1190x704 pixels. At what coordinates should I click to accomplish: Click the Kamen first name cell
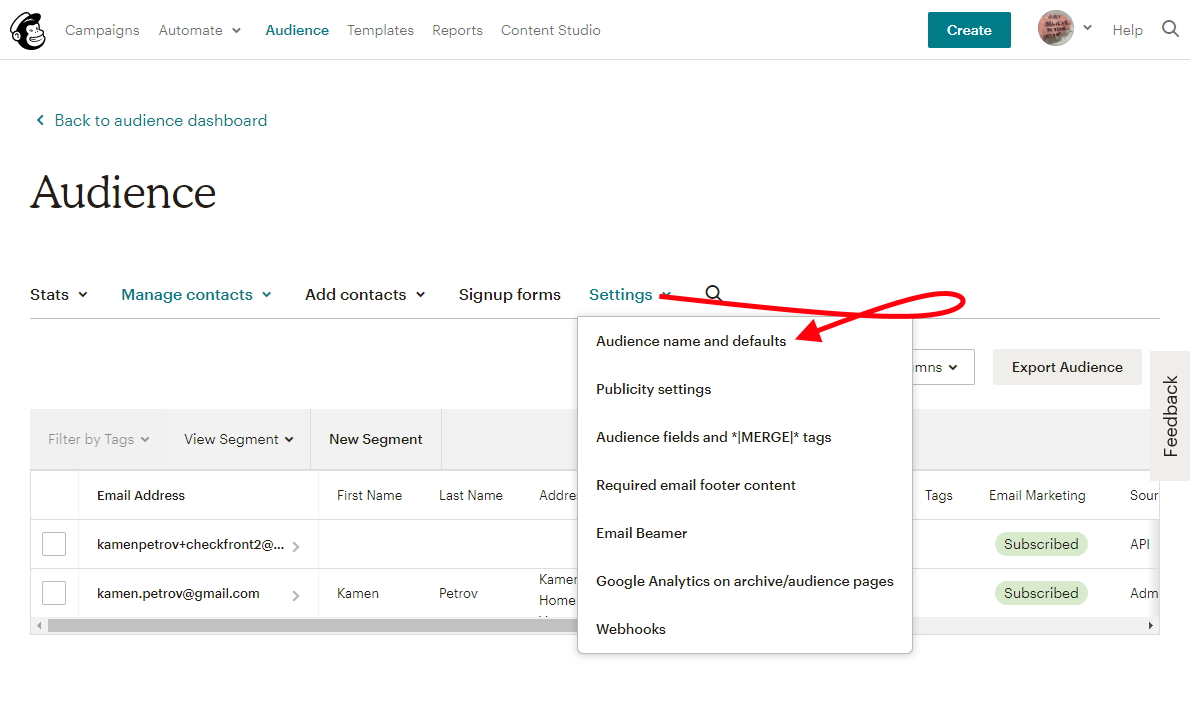(x=357, y=593)
